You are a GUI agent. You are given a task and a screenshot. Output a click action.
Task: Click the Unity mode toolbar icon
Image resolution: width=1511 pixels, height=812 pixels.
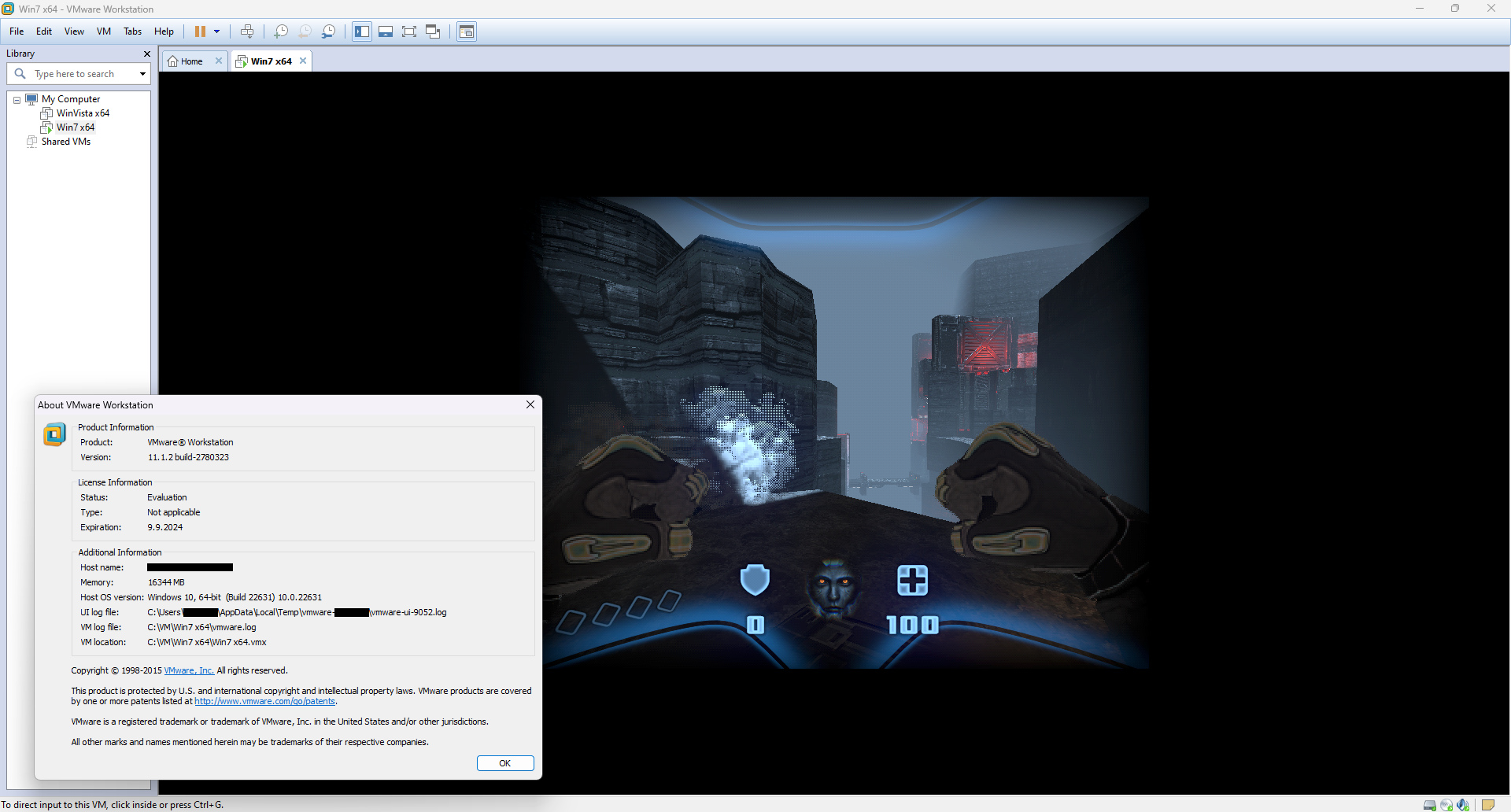click(x=433, y=31)
